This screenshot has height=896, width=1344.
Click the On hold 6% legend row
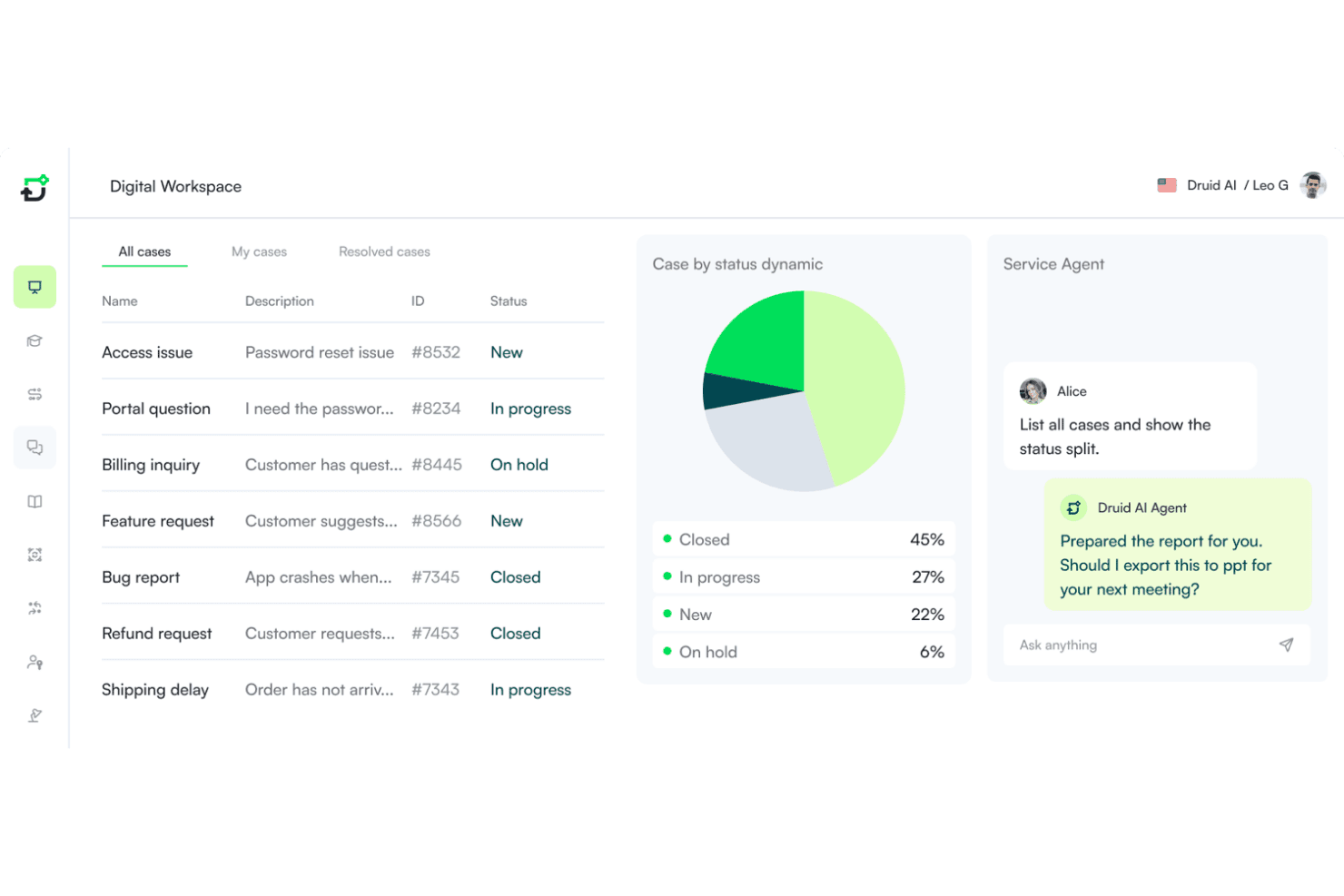pyautogui.click(x=804, y=652)
